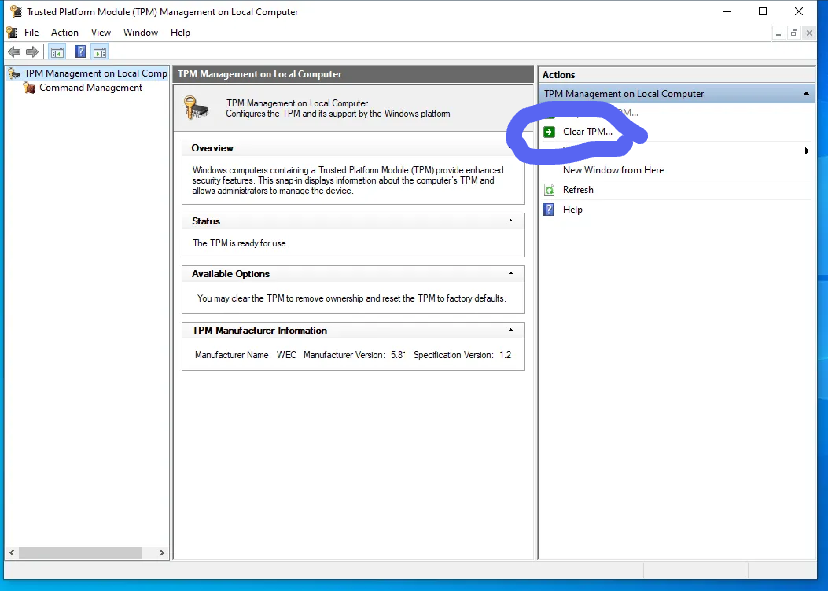Image resolution: width=828 pixels, height=591 pixels.
Task: Click the Clear TPM green arrow icon
Action: point(549,132)
